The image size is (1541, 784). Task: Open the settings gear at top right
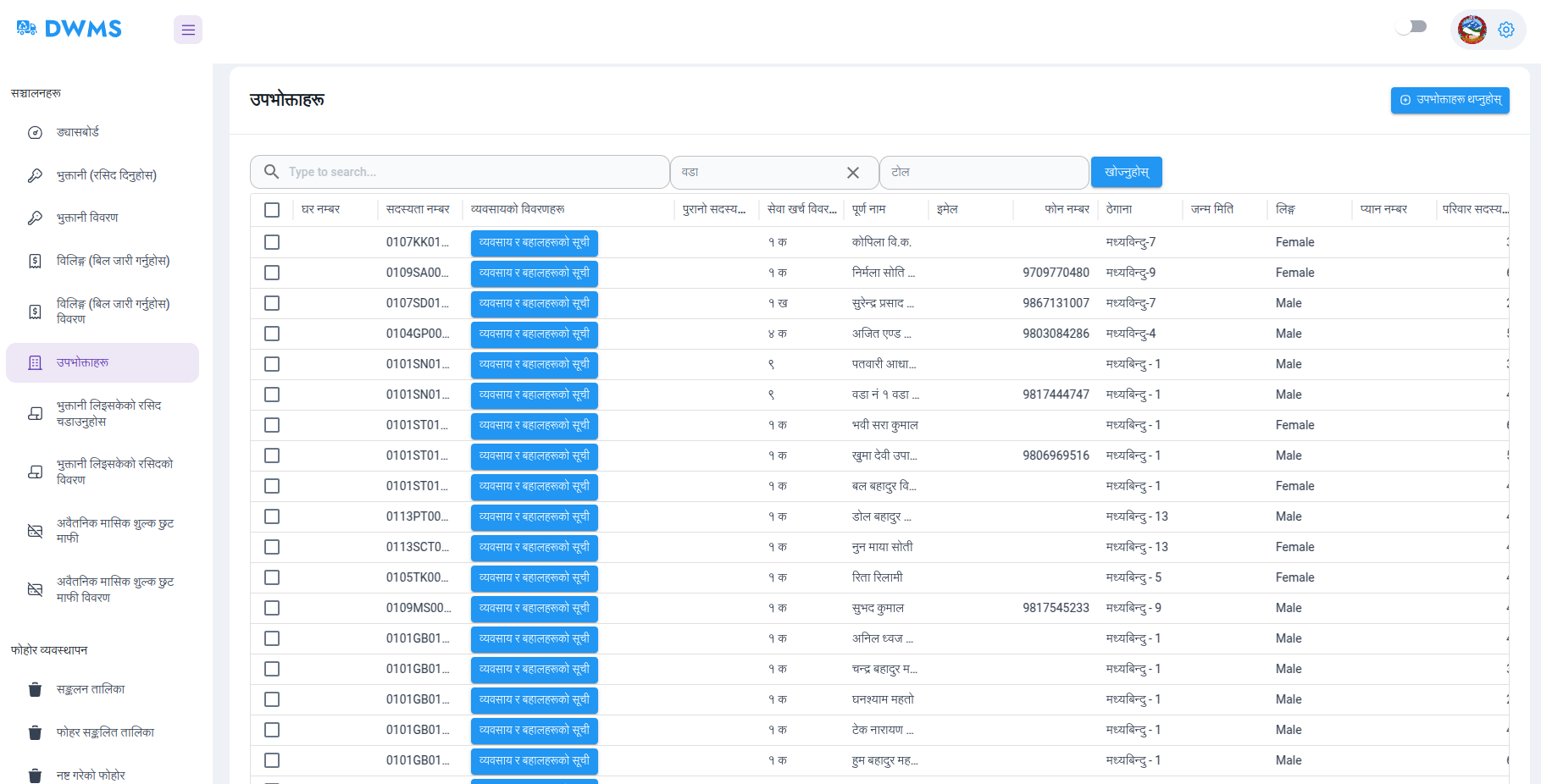click(x=1506, y=29)
